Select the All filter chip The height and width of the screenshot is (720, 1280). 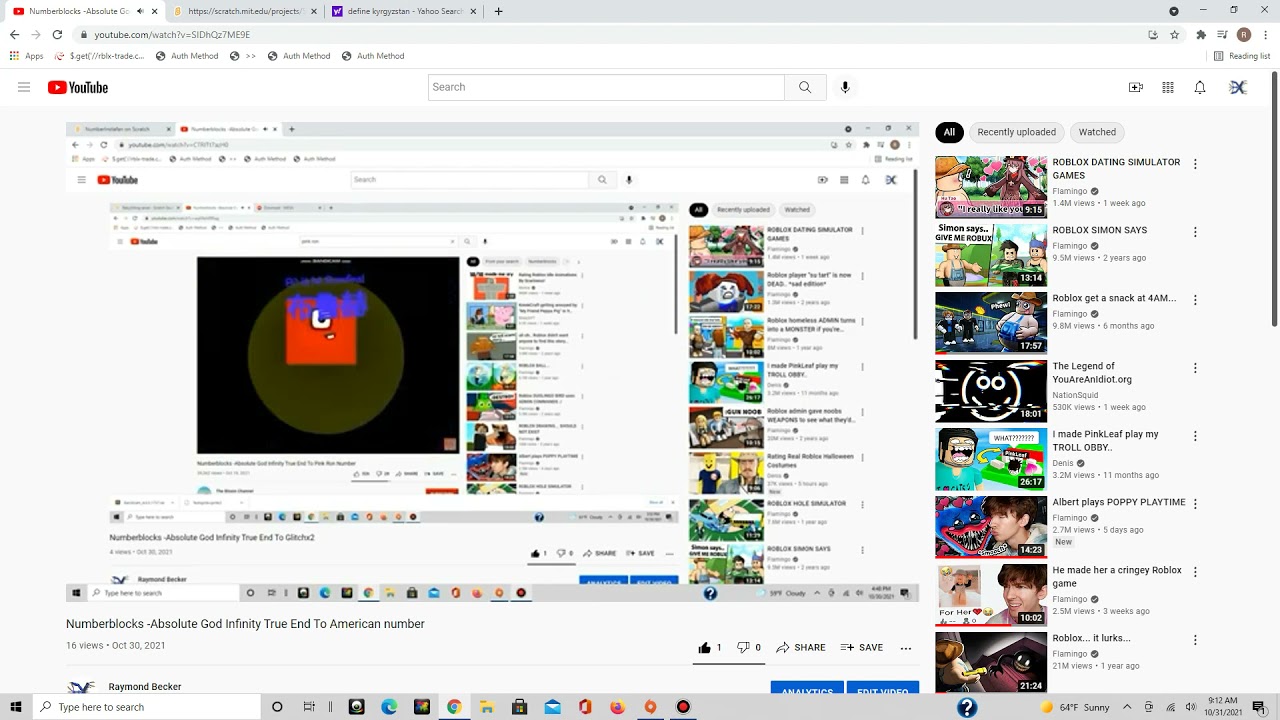point(949,132)
